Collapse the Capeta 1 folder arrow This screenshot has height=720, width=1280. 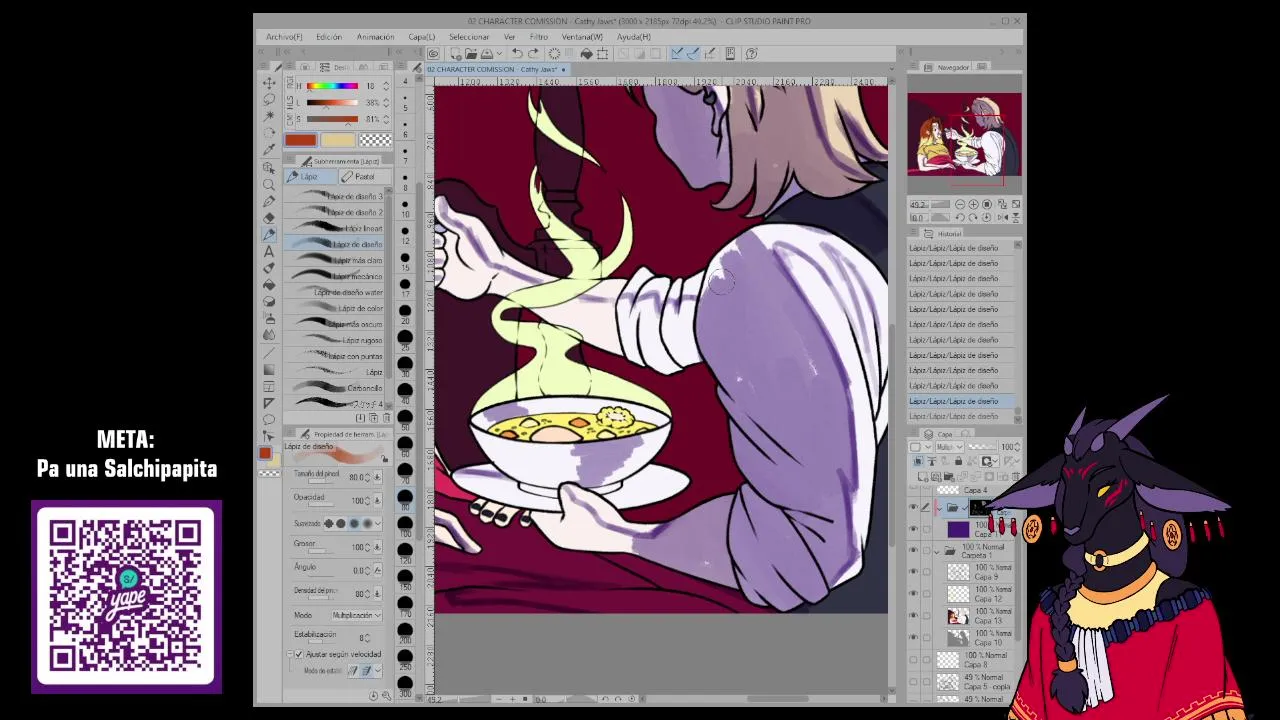pyautogui.click(x=937, y=551)
